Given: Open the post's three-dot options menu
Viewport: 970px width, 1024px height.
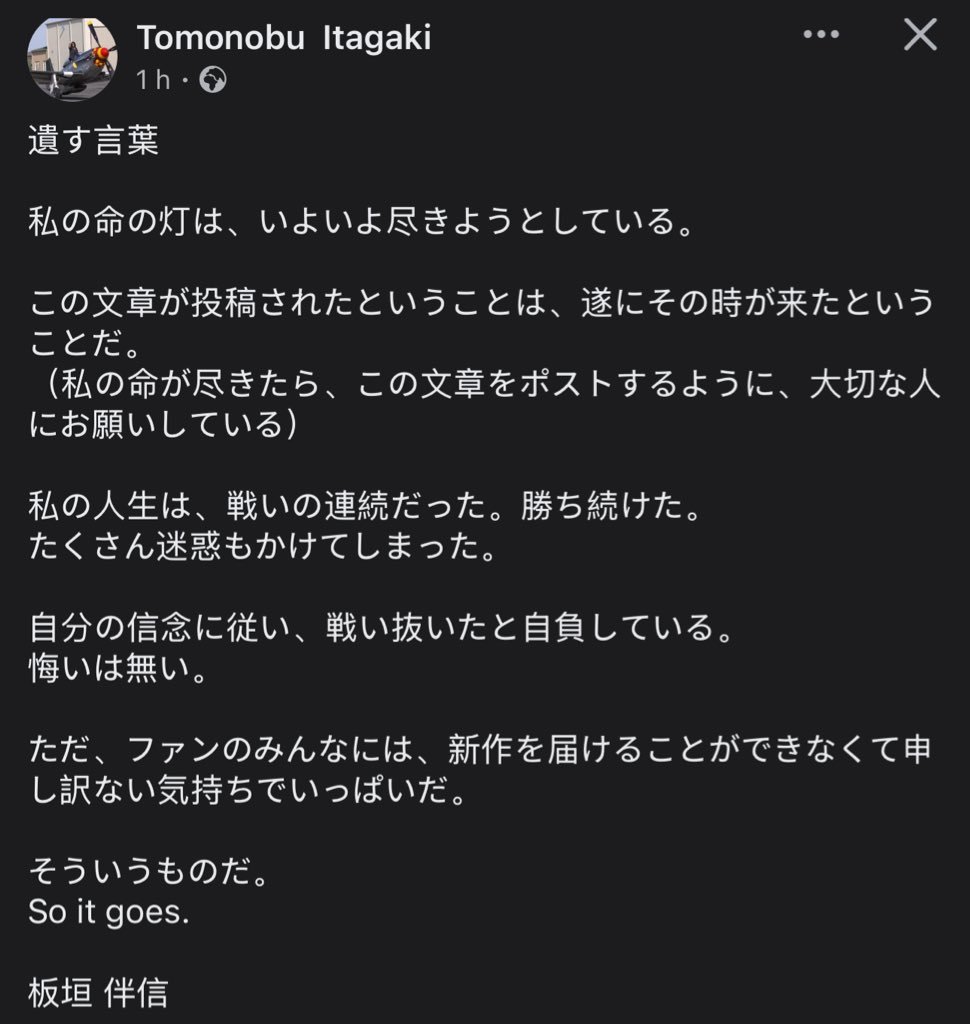Looking at the screenshot, I should (821, 35).
